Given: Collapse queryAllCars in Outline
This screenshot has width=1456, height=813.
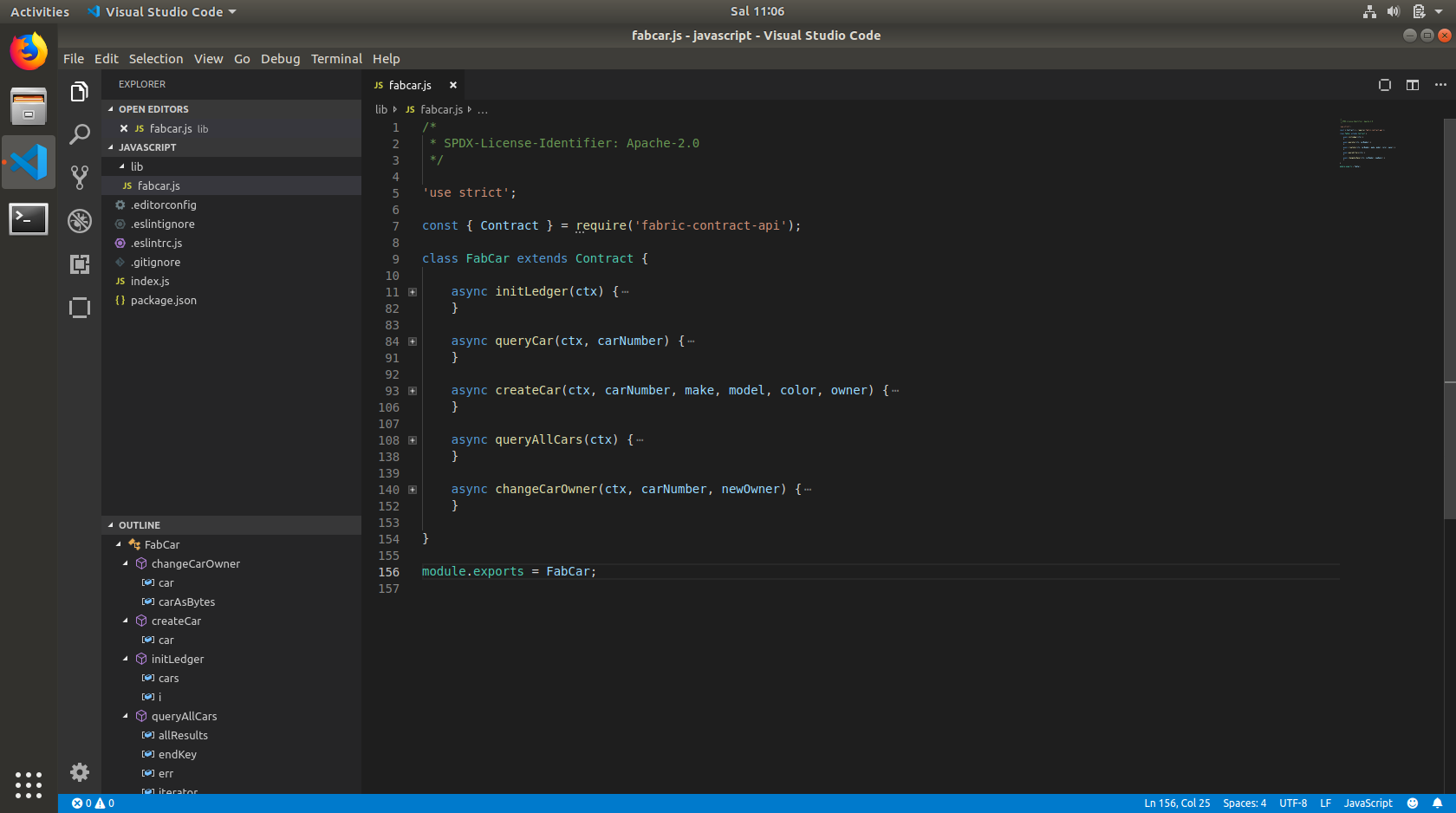Looking at the screenshot, I should pos(126,716).
